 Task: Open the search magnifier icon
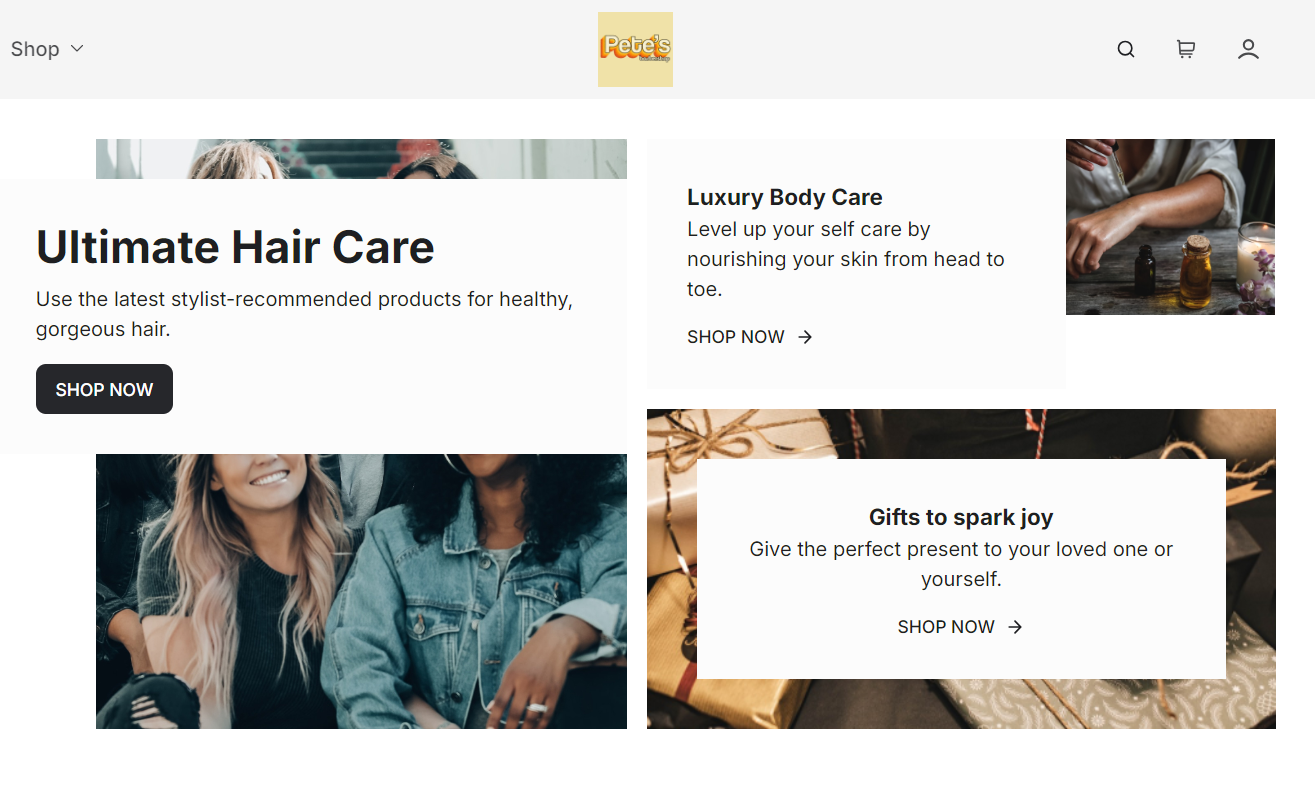pyautogui.click(x=1126, y=49)
